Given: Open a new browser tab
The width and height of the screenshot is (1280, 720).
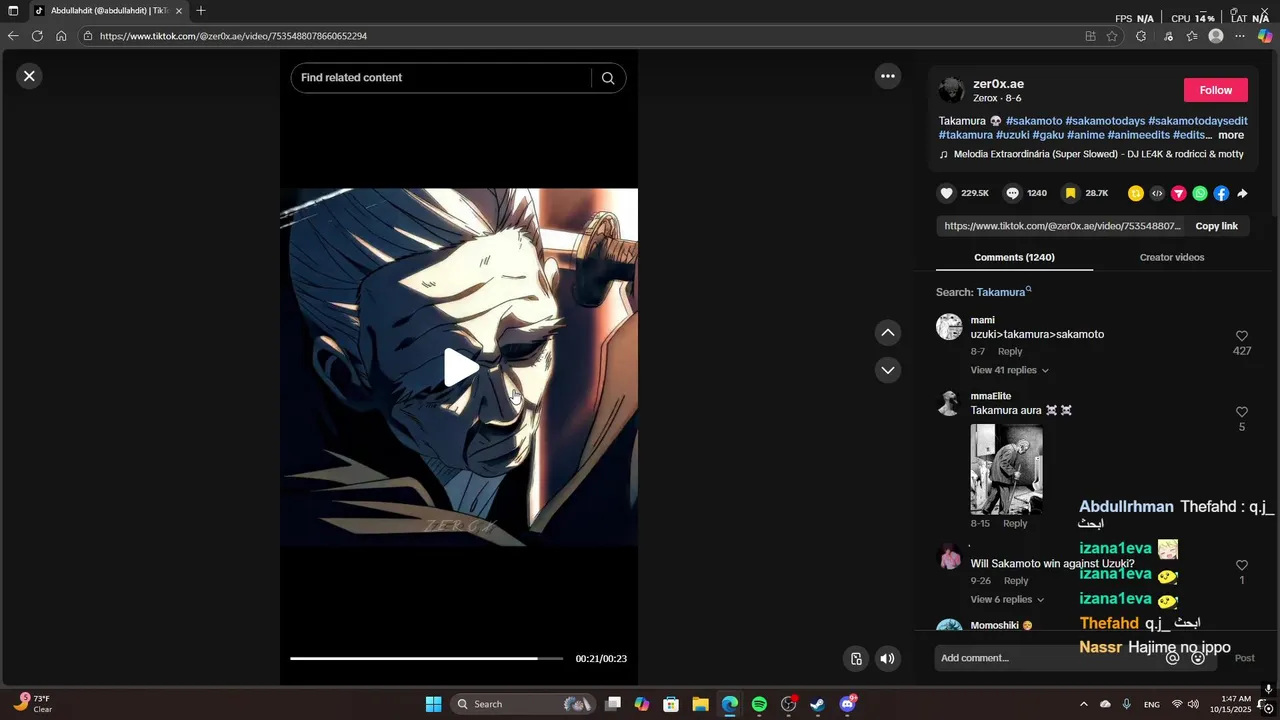Looking at the screenshot, I should 201,11.
